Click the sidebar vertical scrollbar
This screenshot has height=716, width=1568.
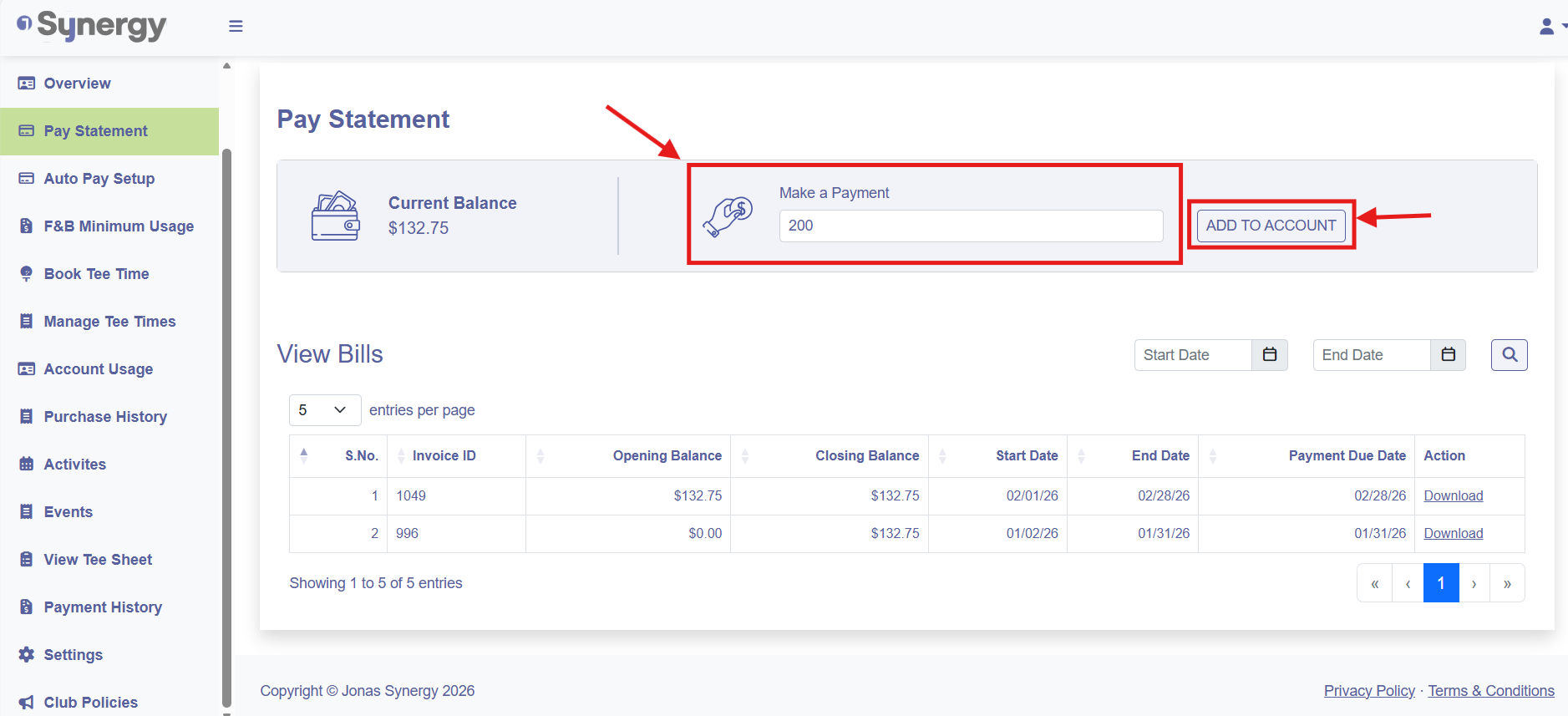tap(226, 418)
